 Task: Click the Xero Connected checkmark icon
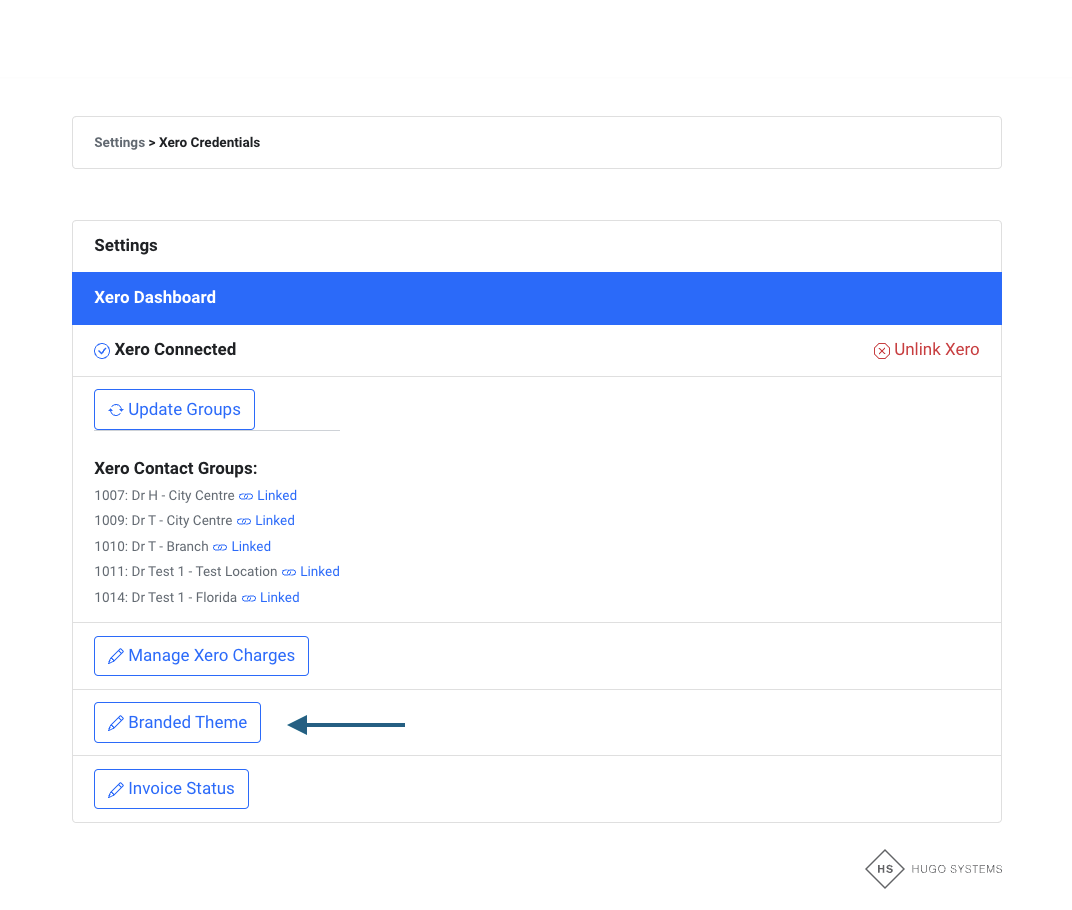pos(102,351)
